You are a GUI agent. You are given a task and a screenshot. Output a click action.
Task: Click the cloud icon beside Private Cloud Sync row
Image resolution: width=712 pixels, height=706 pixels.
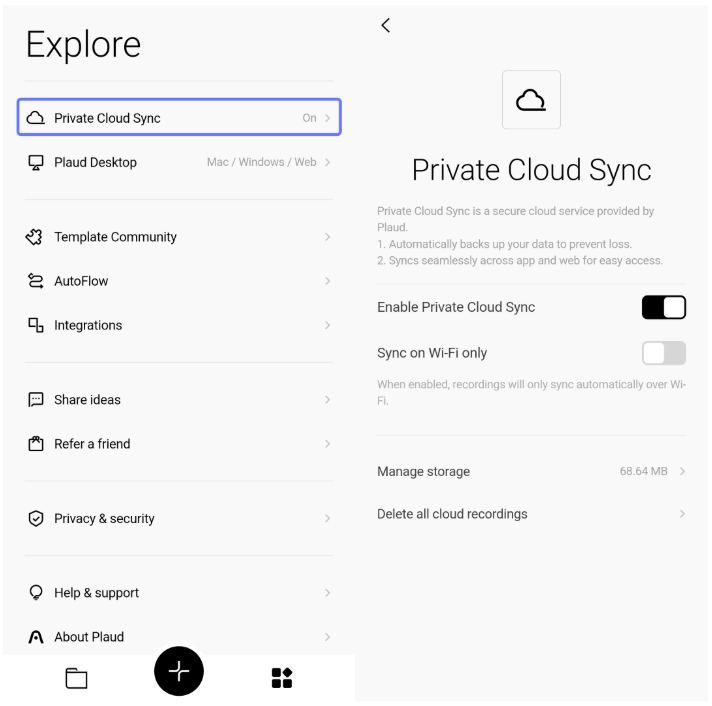[35, 118]
